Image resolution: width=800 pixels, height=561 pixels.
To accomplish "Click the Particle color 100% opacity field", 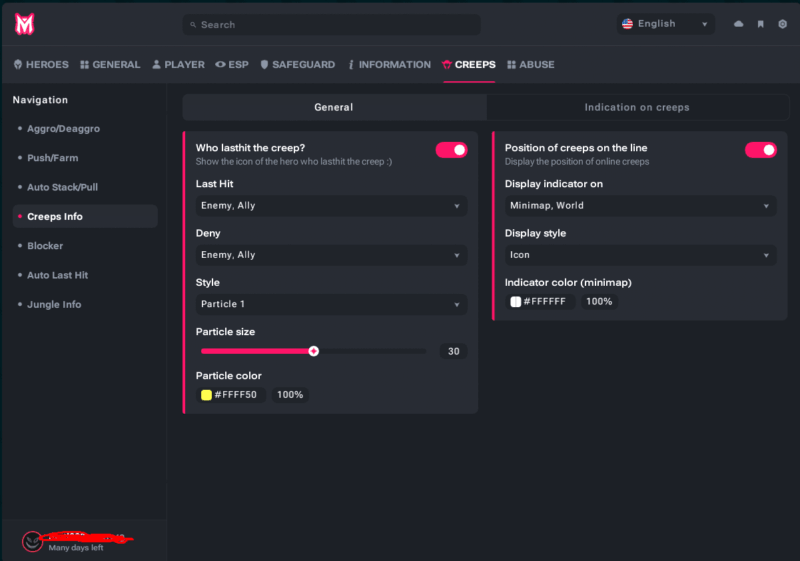I will tap(290, 395).
